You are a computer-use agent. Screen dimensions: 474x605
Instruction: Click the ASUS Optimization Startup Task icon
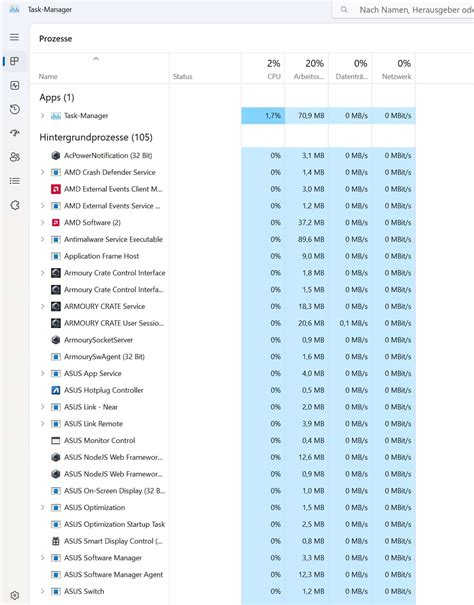click(56, 524)
